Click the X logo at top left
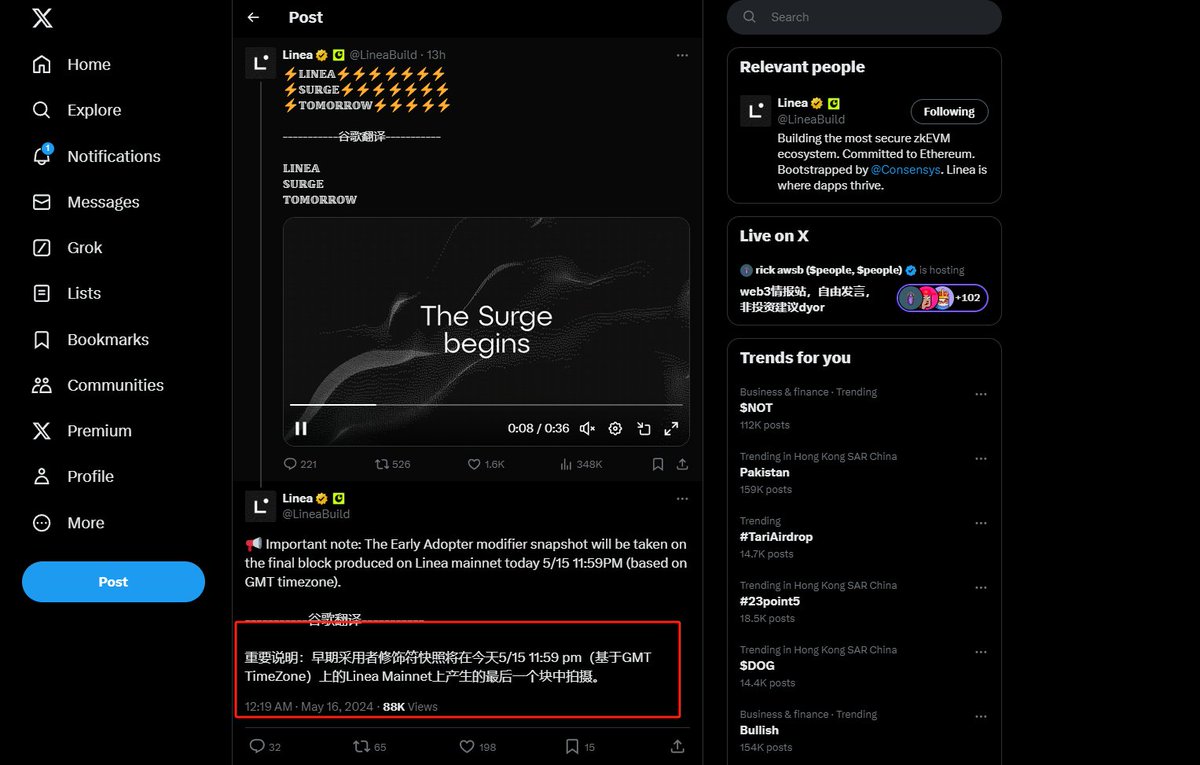This screenshot has height=765, width=1200. [42, 17]
